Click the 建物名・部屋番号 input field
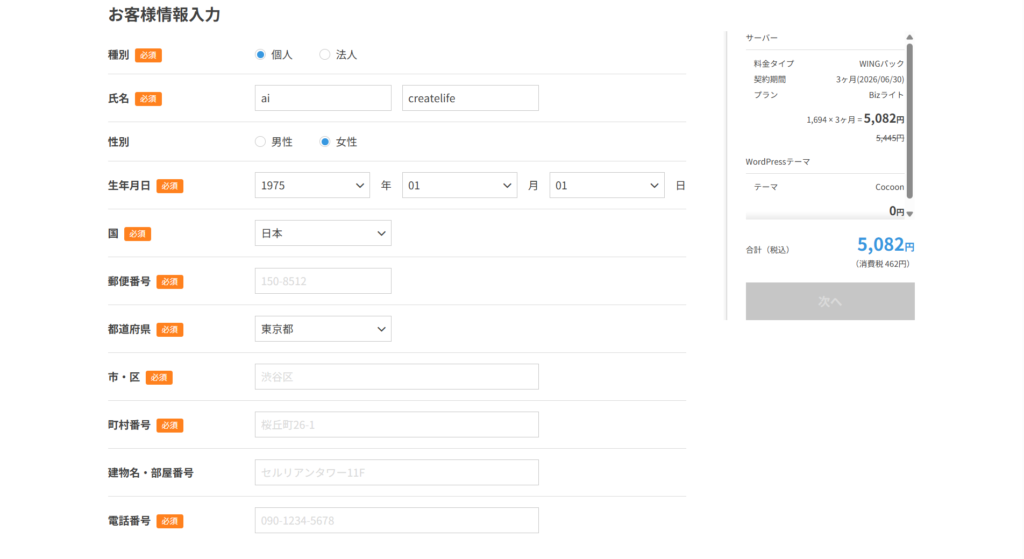The height and width of the screenshot is (559, 1024). (396, 473)
